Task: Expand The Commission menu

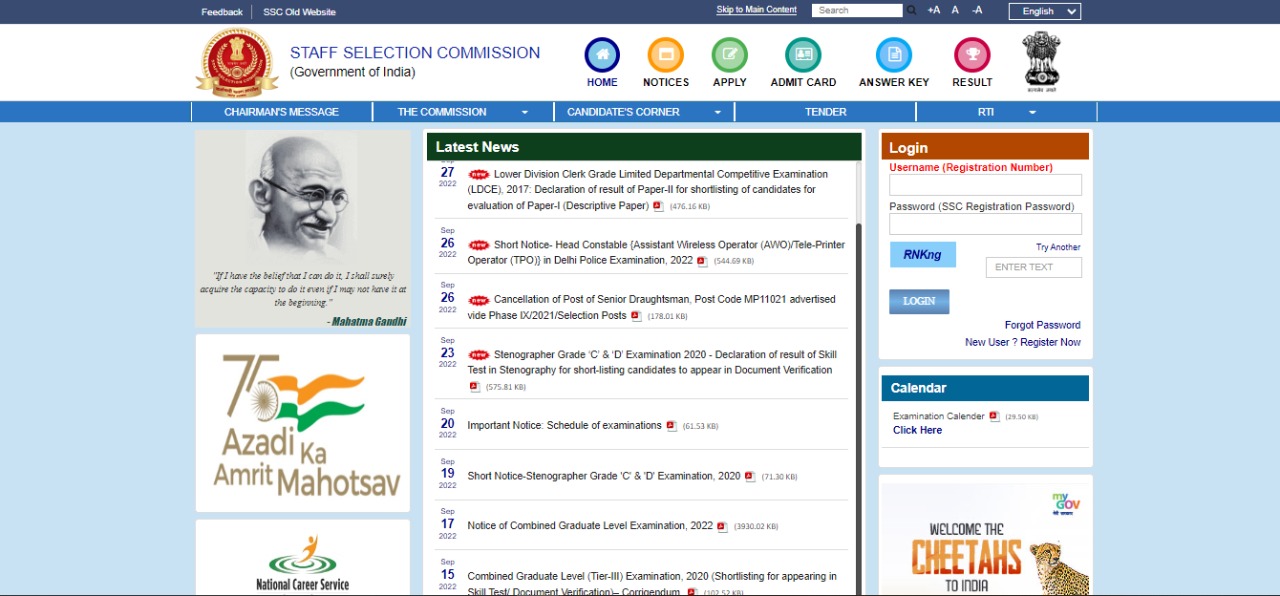Action: (x=463, y=112)
